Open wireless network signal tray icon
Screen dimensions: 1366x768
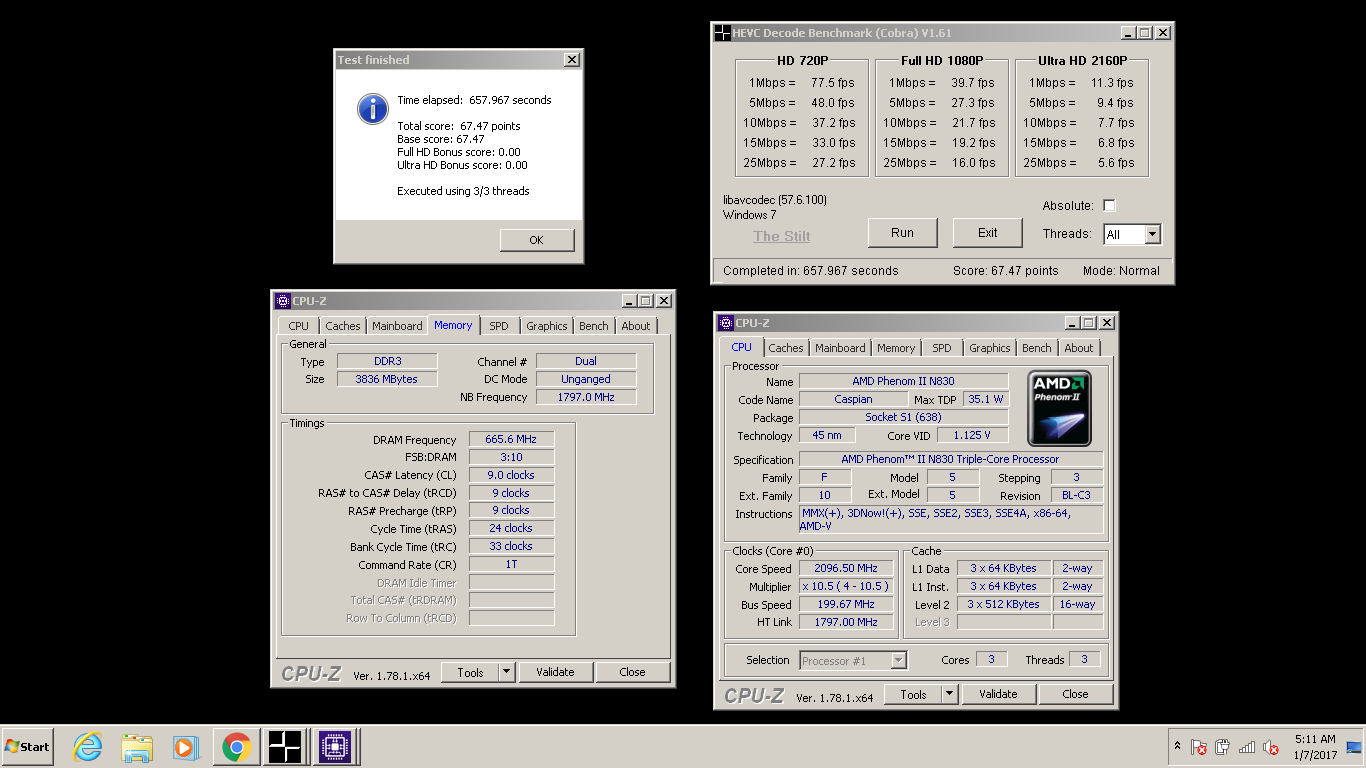pos(1247,747)
